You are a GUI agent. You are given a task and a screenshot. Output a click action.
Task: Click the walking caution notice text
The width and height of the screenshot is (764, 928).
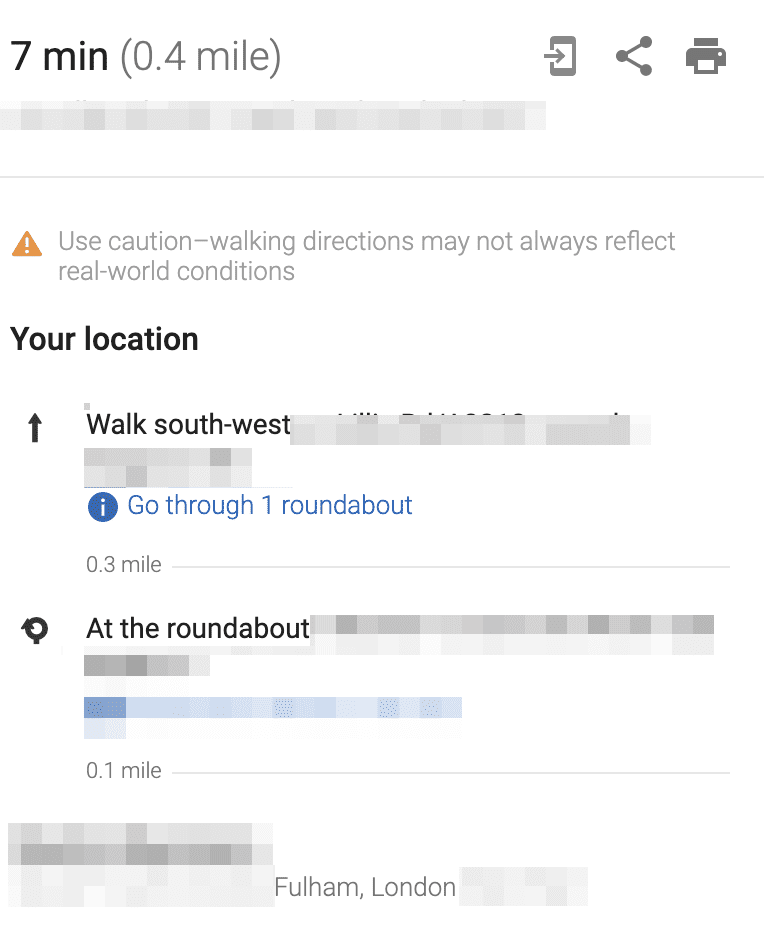[x=366, y=256]
